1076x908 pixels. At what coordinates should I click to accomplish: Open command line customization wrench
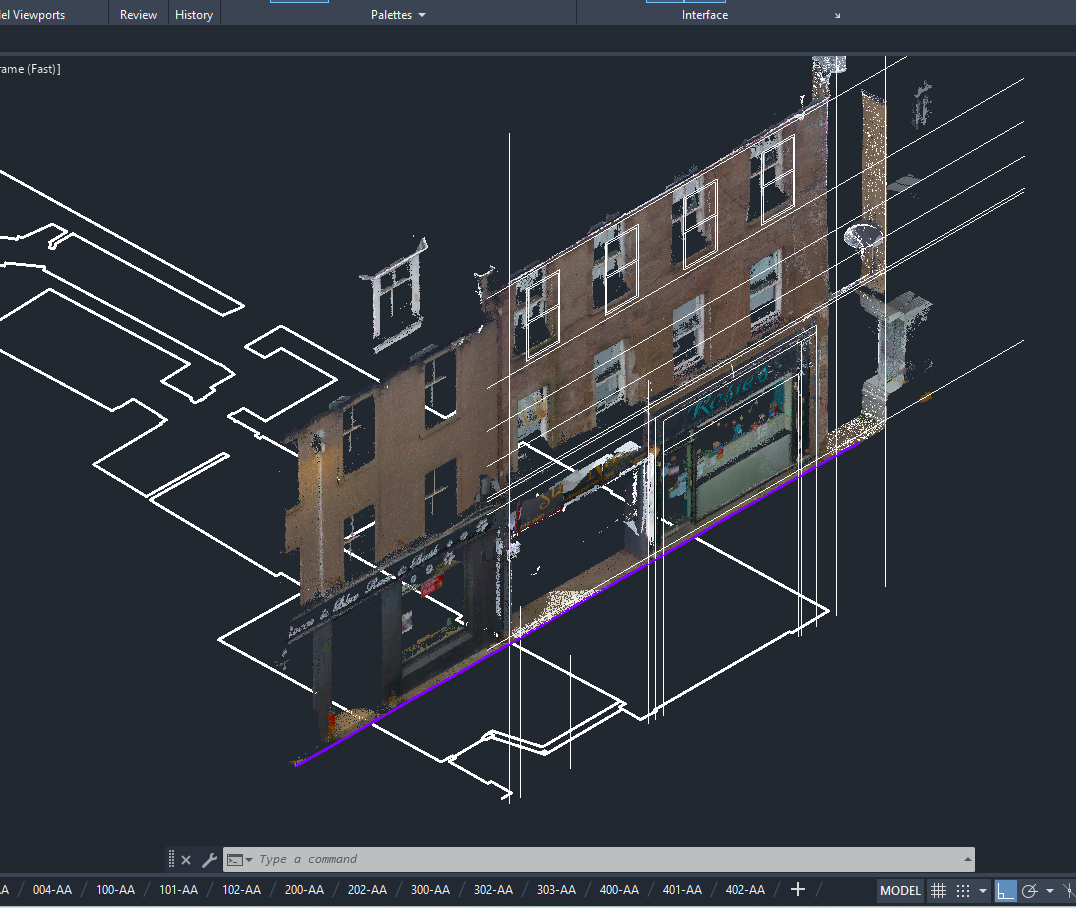point(209,860)
